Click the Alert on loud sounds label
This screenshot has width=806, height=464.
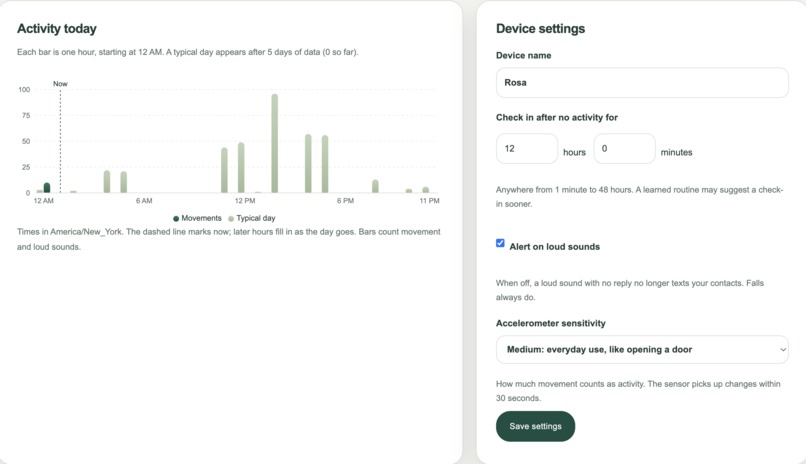[x=555, y=247]
